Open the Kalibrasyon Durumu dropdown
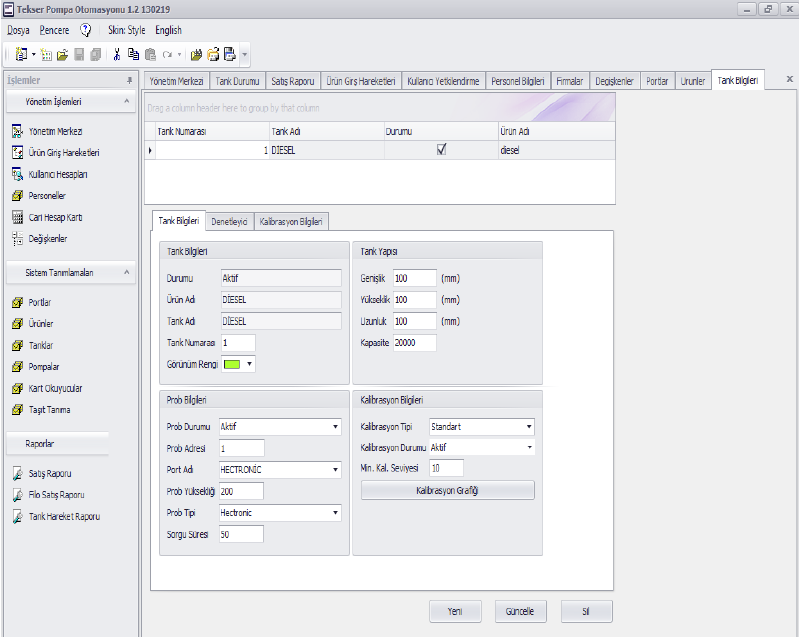Image resolution: width=799 pixels, height=637 pixels. click(529, 447)
